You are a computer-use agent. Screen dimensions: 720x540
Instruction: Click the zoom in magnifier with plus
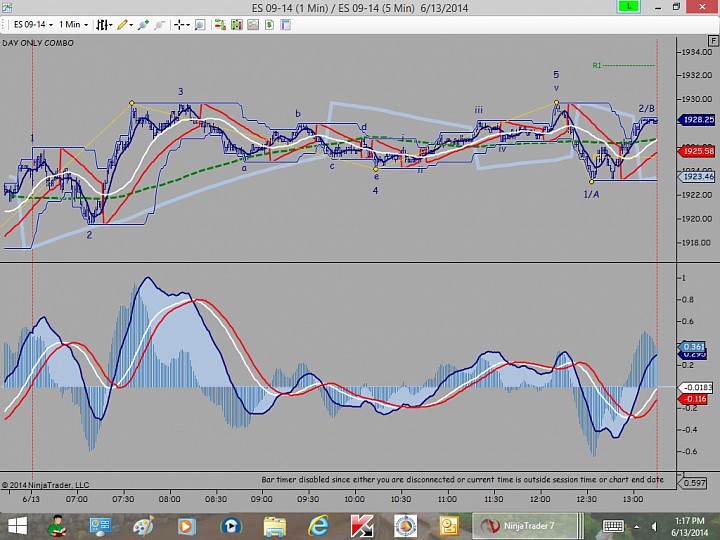point(143,25)
